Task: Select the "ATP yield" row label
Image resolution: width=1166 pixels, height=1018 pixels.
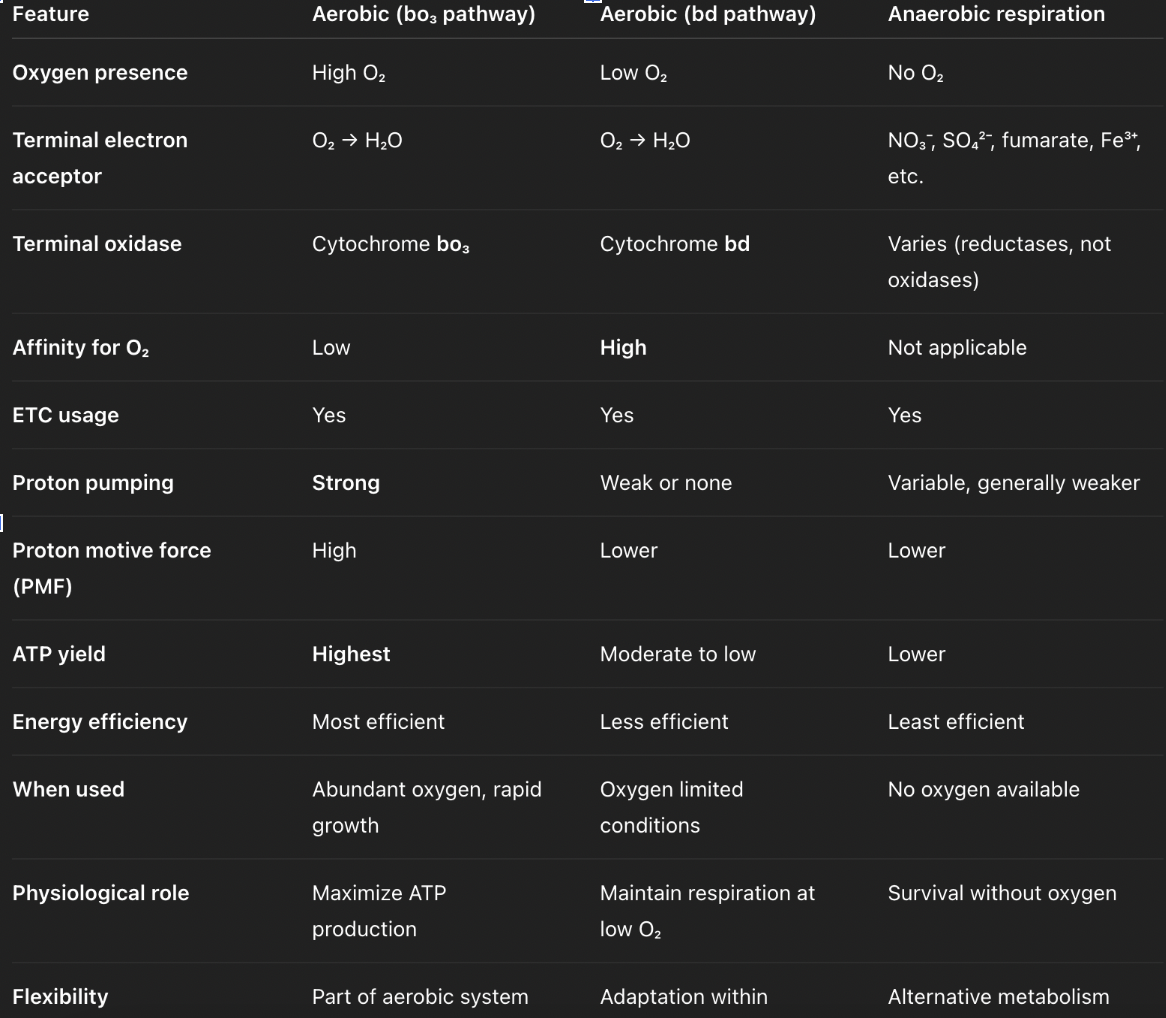Action: click(59, 654)
